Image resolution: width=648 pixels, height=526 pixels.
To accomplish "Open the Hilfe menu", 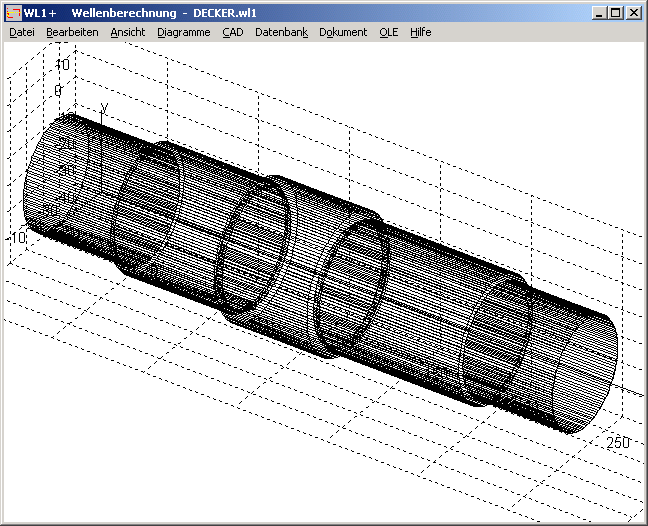I will 421,32.
